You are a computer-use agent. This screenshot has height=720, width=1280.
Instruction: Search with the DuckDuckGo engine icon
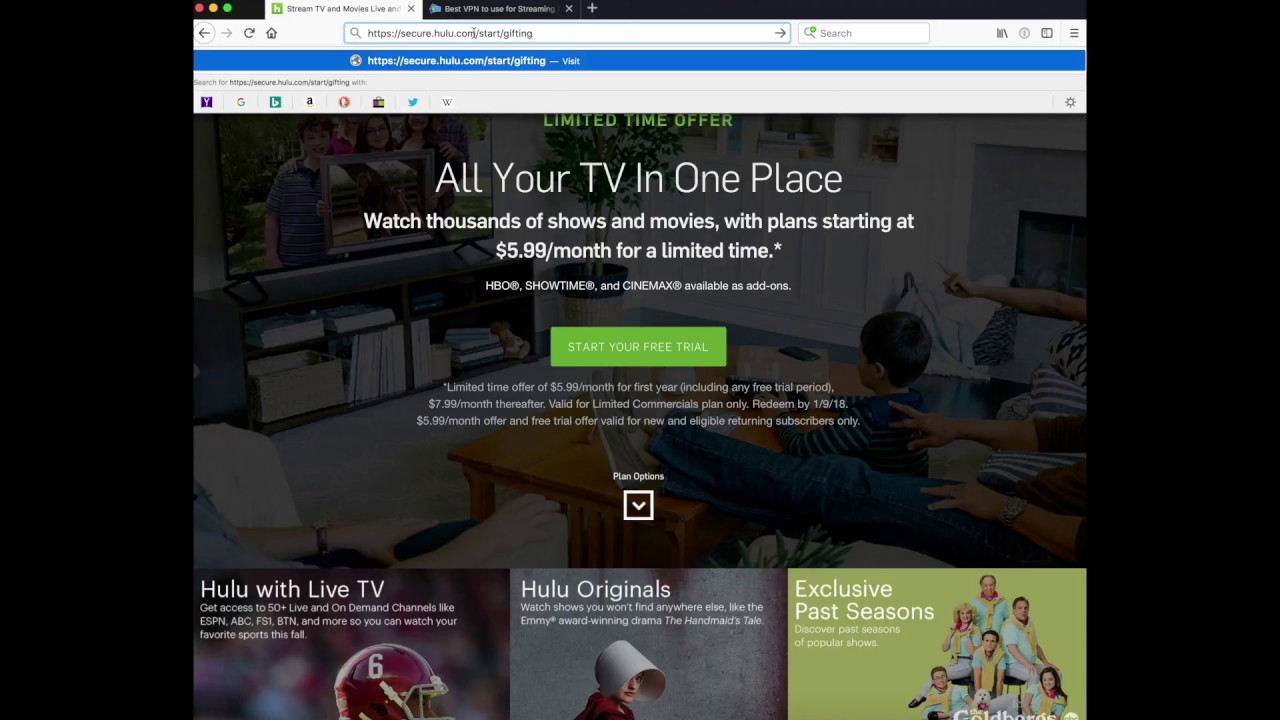pos(344,102)
